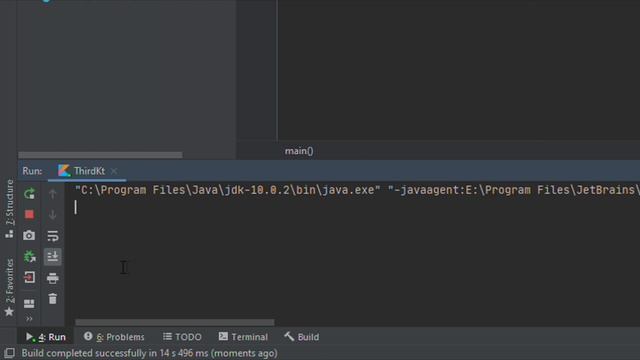
Task: Expand more run toolbar actions via the double-chevron
Action: (x=29, y=318)
